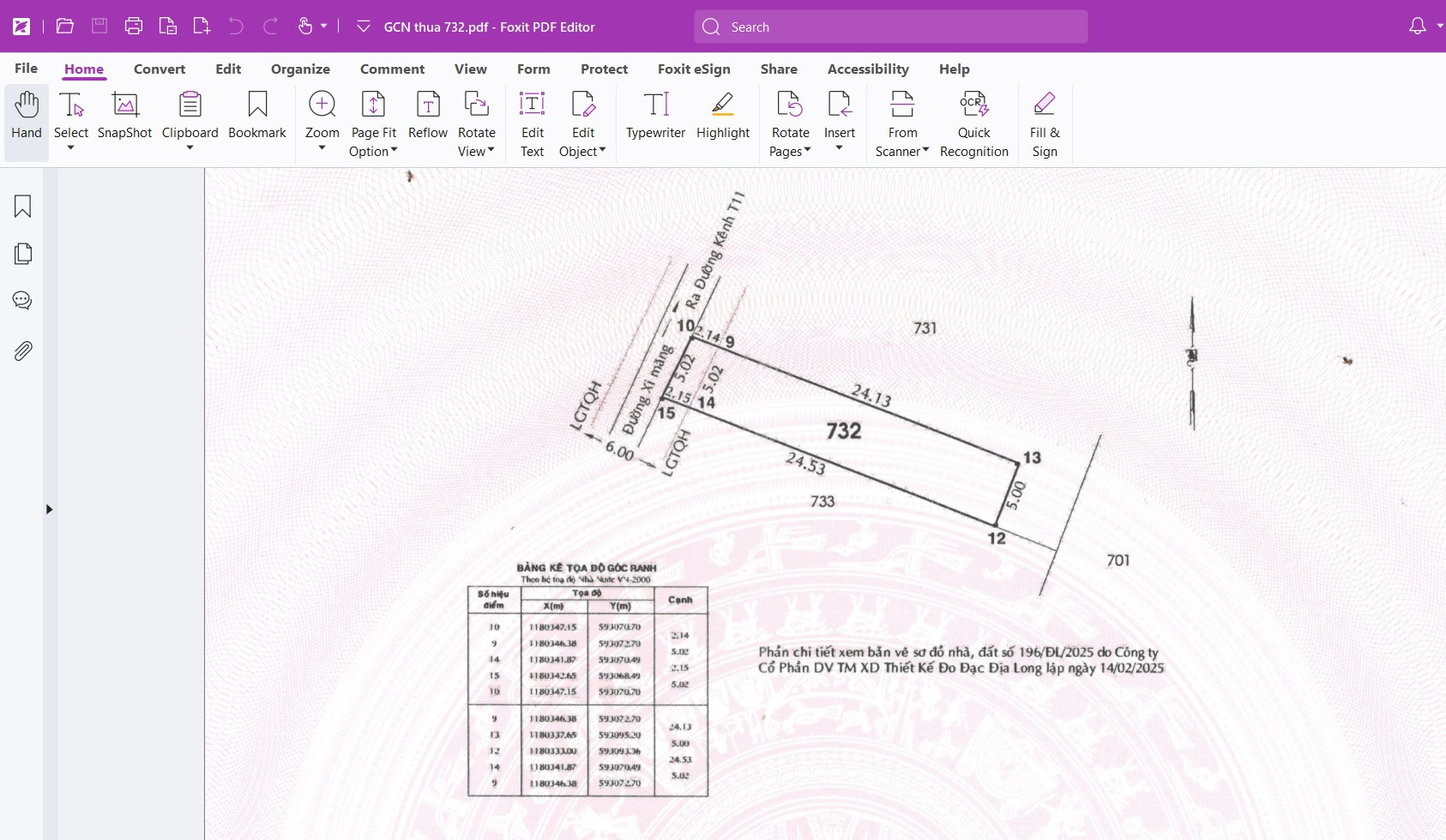Choose the Edit Object tool
Screen dimensions: 1446x840
click(x=582, y=124)
